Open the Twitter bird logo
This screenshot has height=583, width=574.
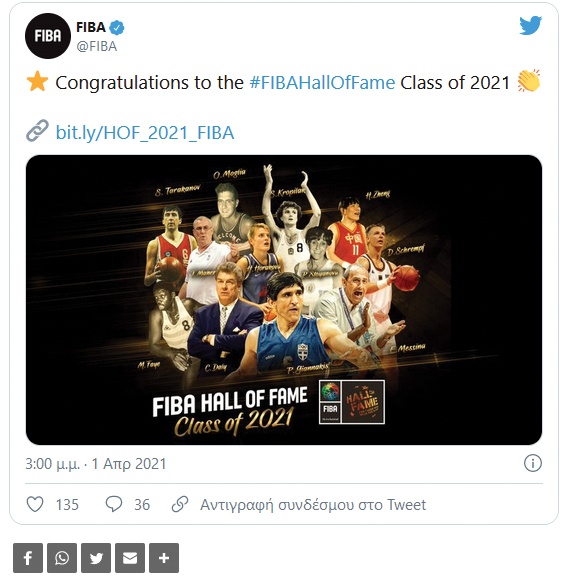click(531, 25)
